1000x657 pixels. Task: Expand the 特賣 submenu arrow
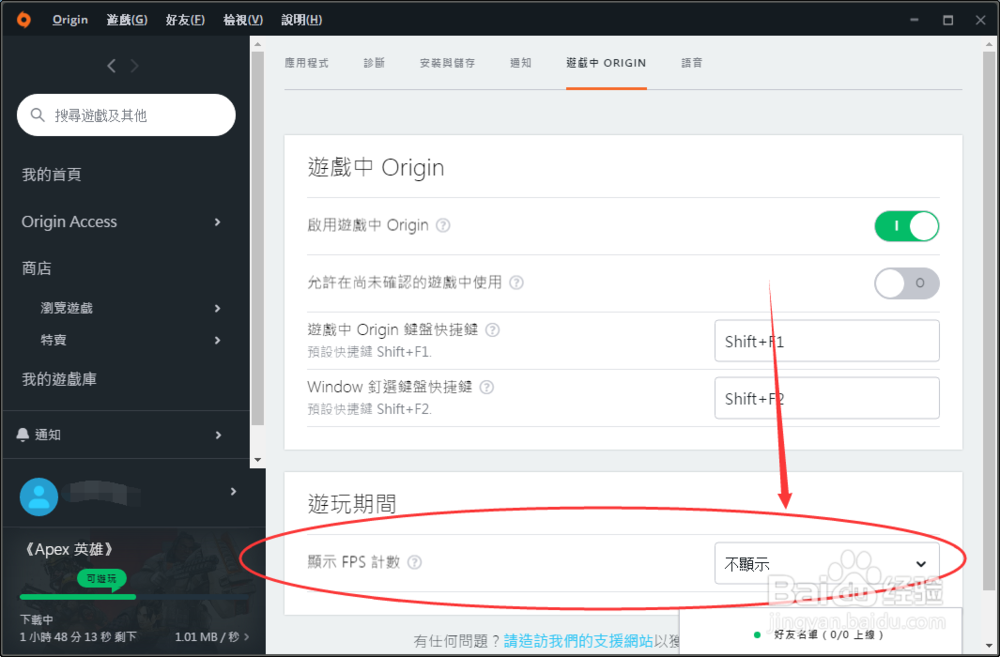tap(217, 340)
